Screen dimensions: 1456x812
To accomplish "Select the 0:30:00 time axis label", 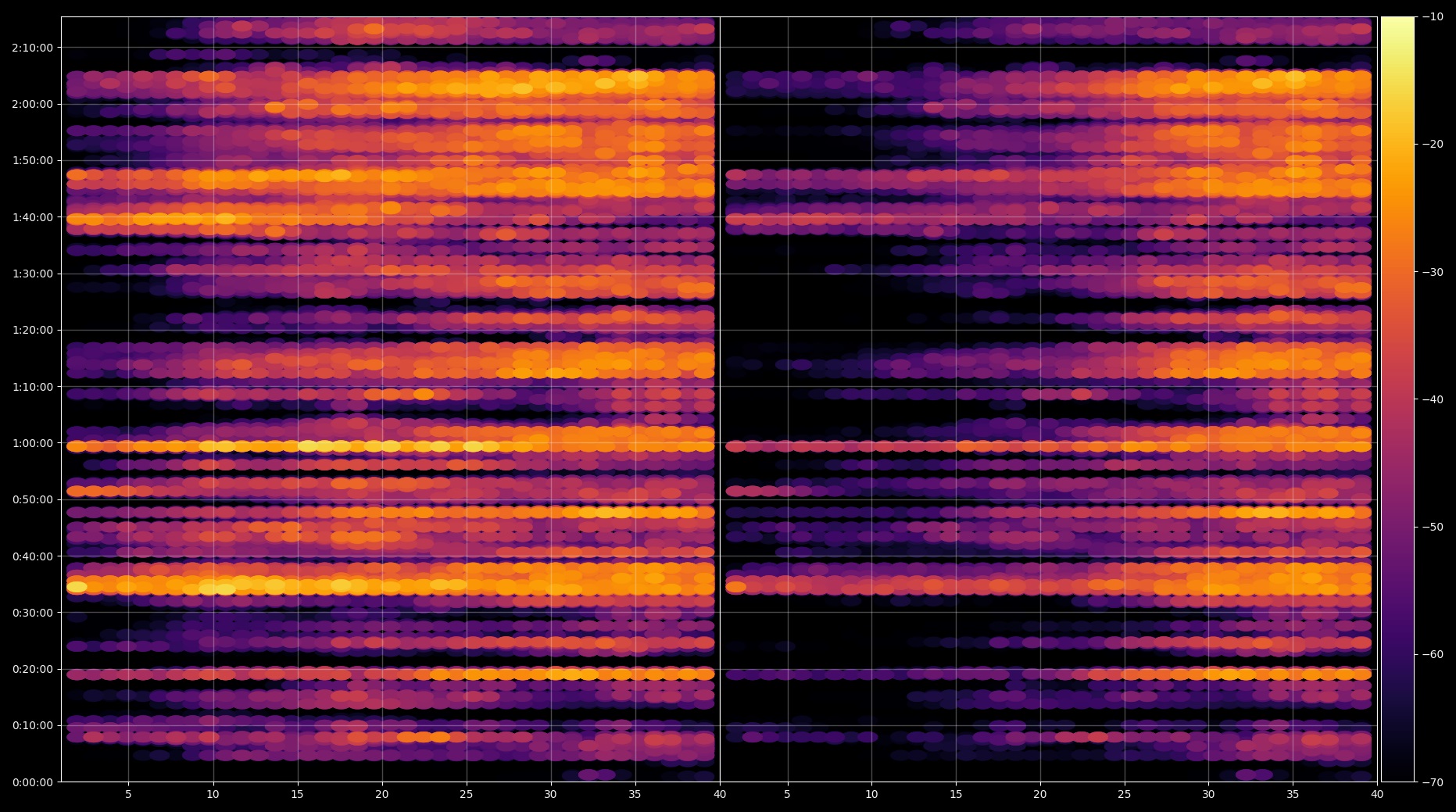I will [x=32, y=613].
